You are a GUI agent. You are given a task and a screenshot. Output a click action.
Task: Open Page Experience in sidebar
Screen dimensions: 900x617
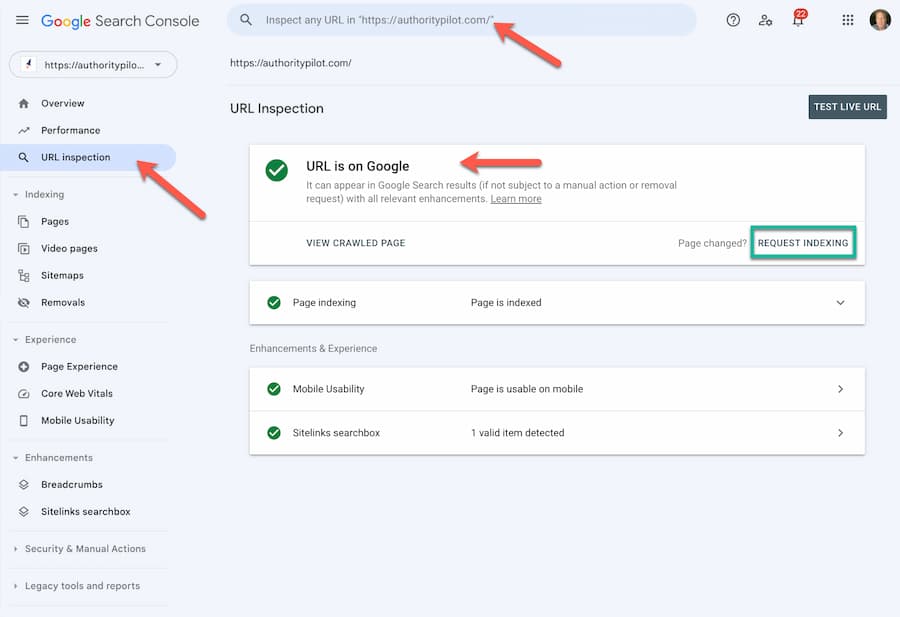tap(79, 367)
